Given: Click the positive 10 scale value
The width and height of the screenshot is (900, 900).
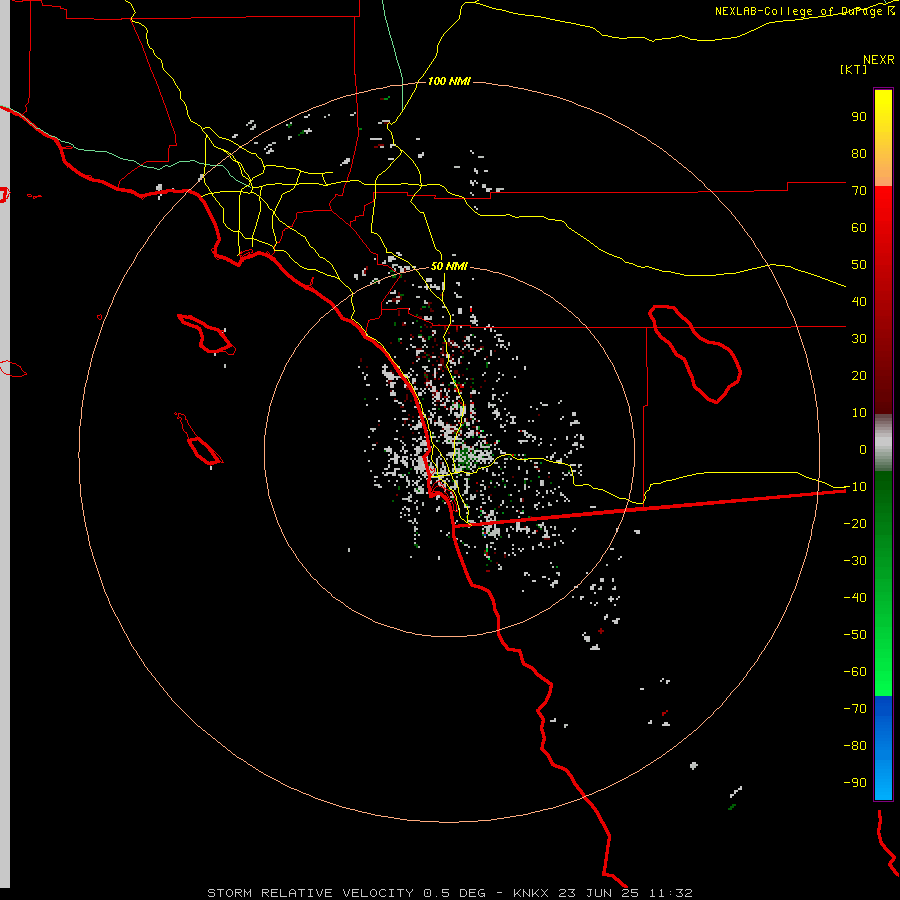Looking at the screenshot, I should click(x=859, y=413).
